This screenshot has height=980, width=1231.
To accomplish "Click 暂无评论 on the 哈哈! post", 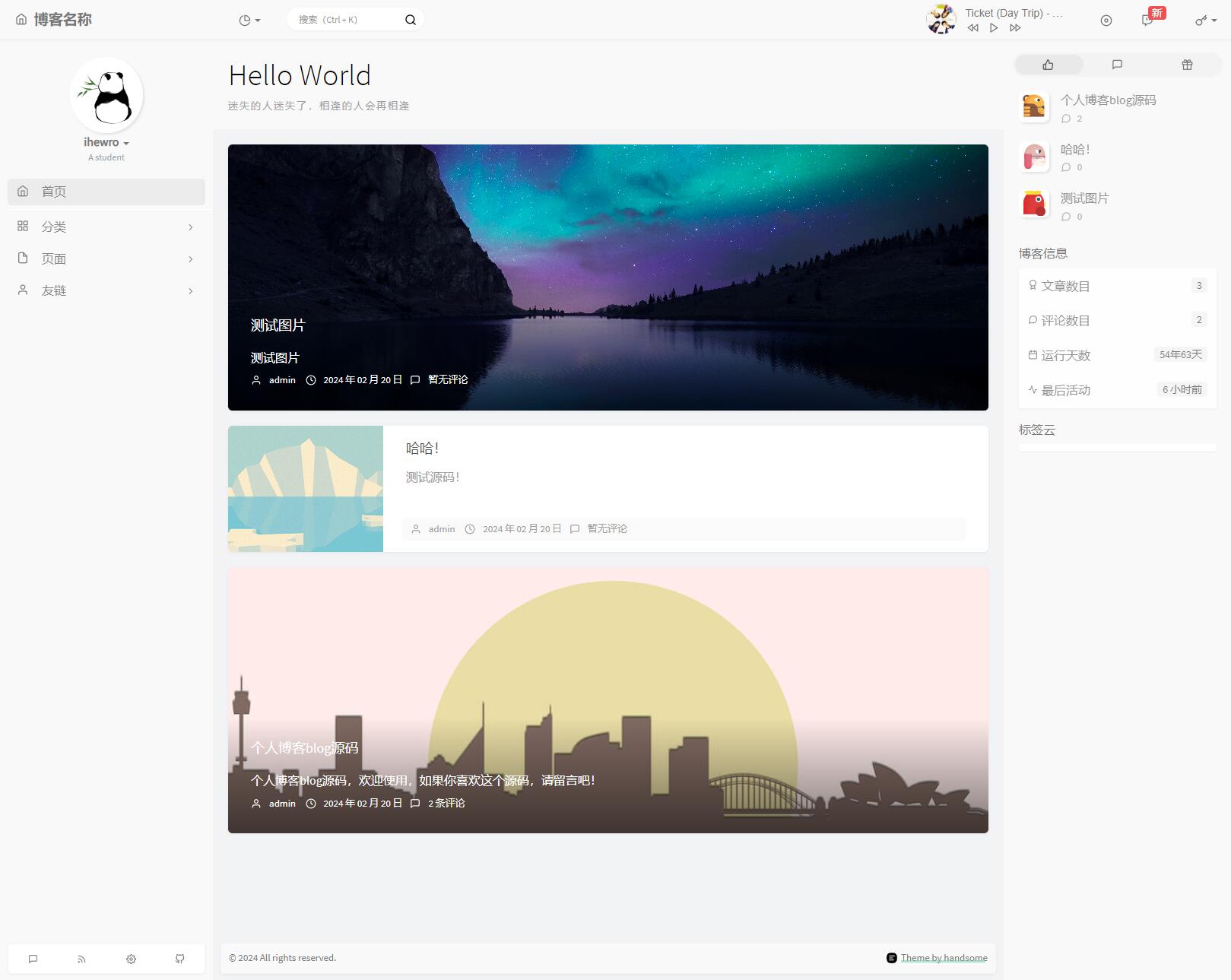I will pyautogui.click(x=607, y=529).
